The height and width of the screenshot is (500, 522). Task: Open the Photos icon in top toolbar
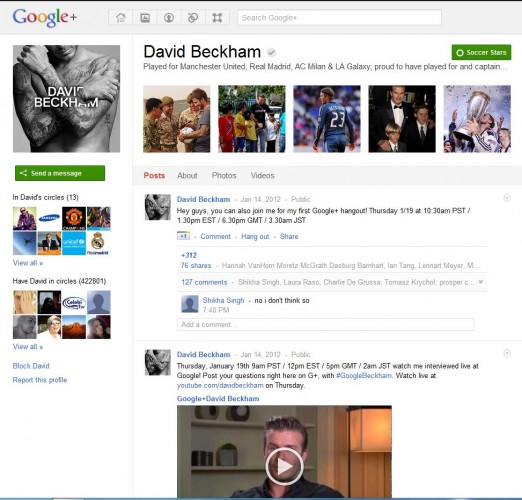[x=145, y=17]
